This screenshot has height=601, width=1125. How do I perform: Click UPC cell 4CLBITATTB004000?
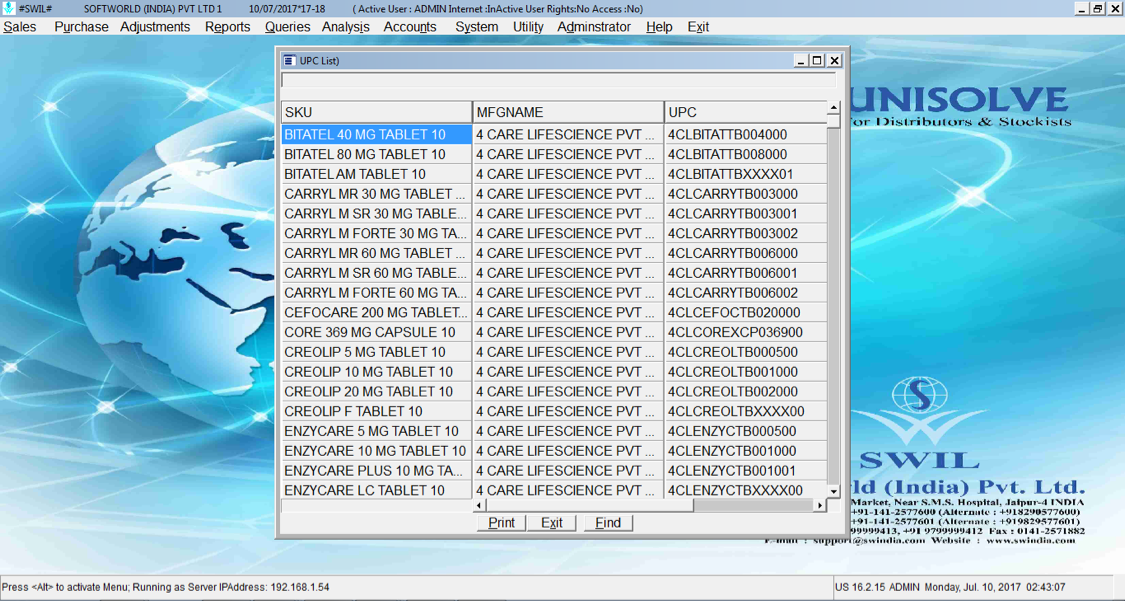click(x=746, y=135)
